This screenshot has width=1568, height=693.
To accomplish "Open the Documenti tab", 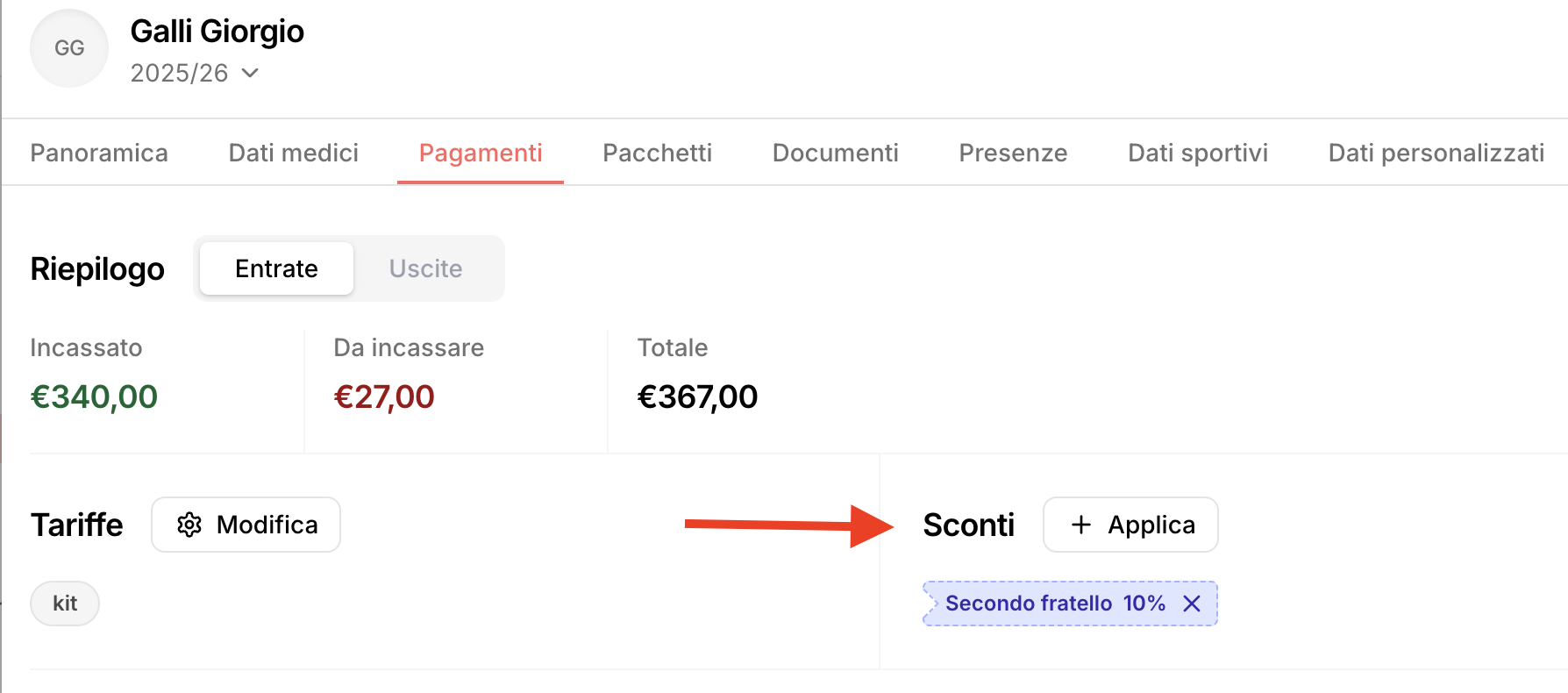I will point(836,153).
